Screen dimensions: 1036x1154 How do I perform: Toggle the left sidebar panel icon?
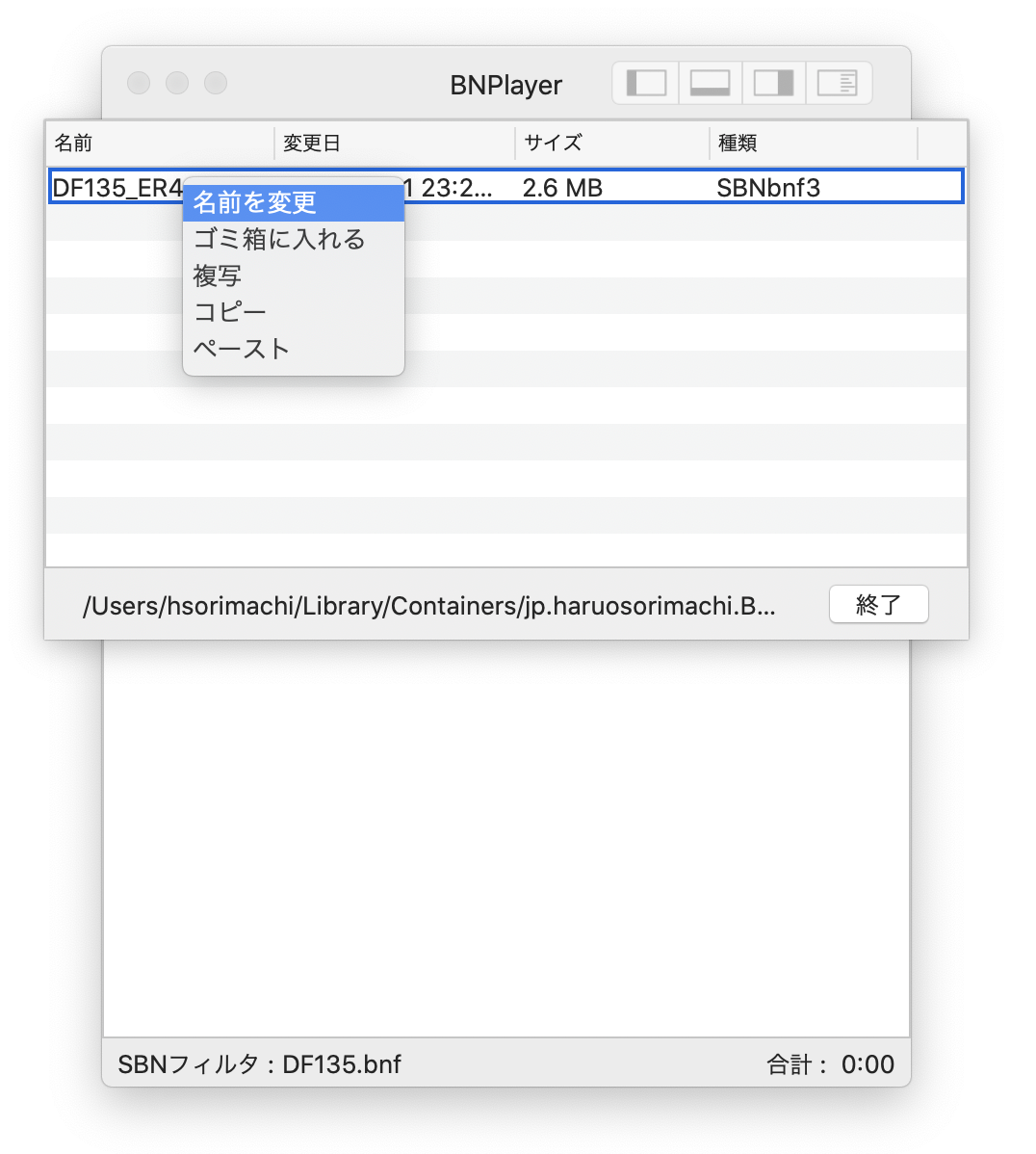(646, 83)
